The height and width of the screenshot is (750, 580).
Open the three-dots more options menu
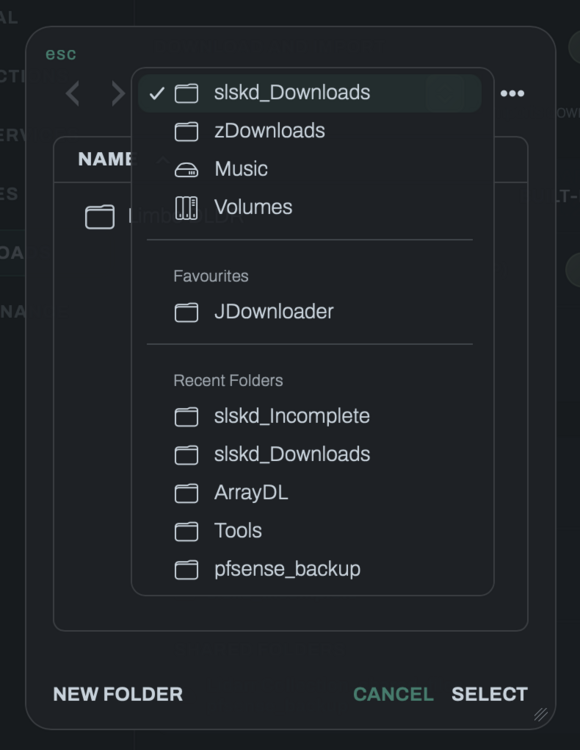point(512,93)
